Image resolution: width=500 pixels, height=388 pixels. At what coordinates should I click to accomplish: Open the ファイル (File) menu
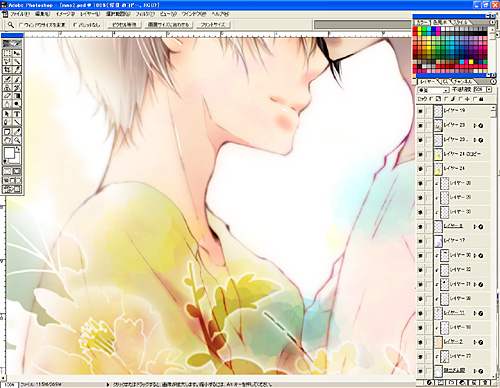pos(20,14)
